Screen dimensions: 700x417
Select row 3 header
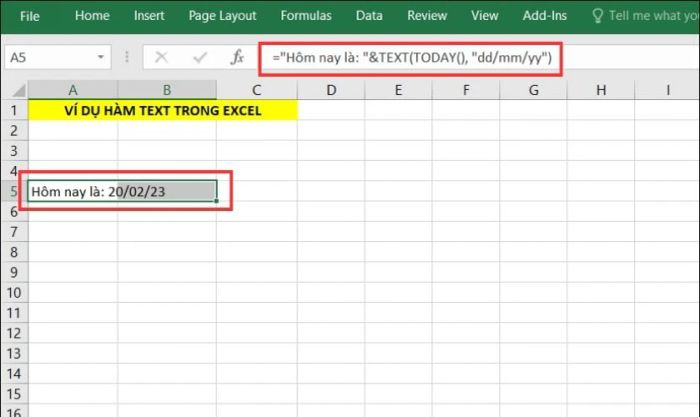(14, 150)
